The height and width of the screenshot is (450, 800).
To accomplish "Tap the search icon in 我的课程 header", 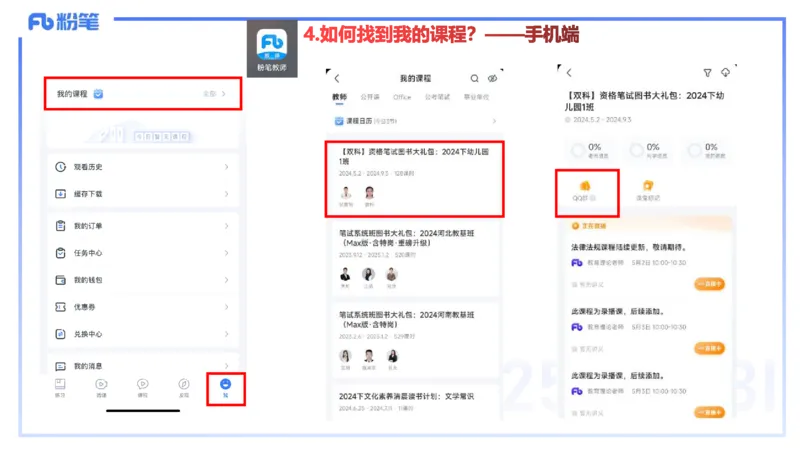I will [474, 79].
